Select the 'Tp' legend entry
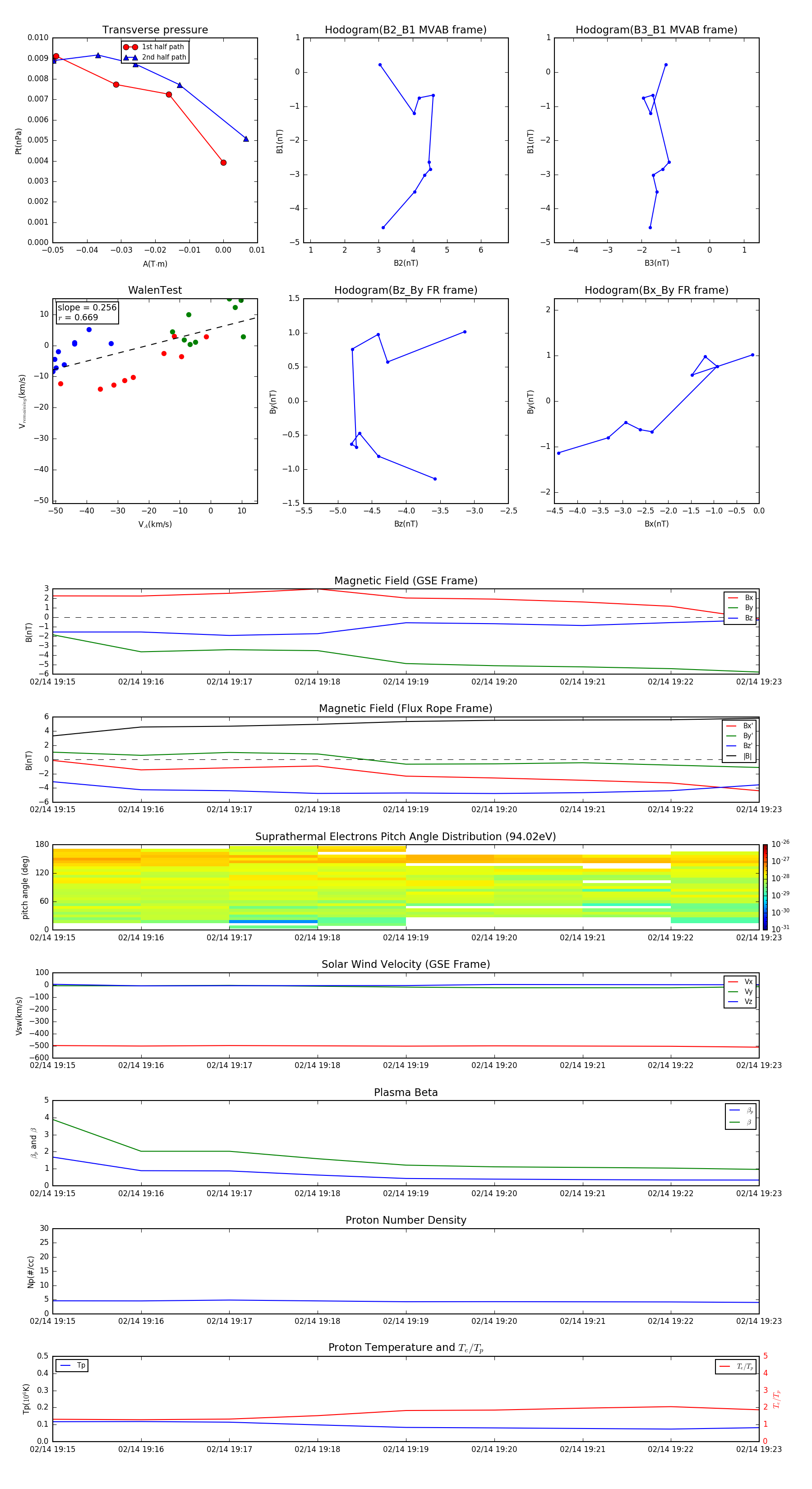This screenshot has height=1489, width=812. (x=72, y=1365)
